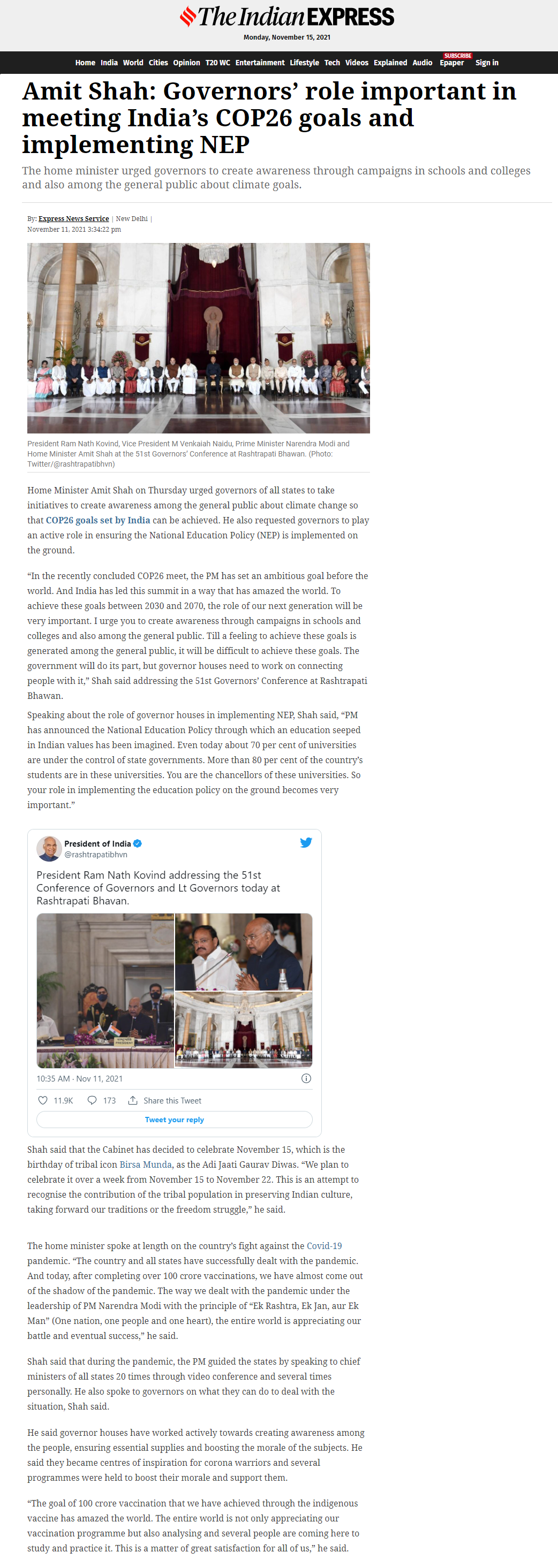Click the verified badge beside President of India

[138, 843]
